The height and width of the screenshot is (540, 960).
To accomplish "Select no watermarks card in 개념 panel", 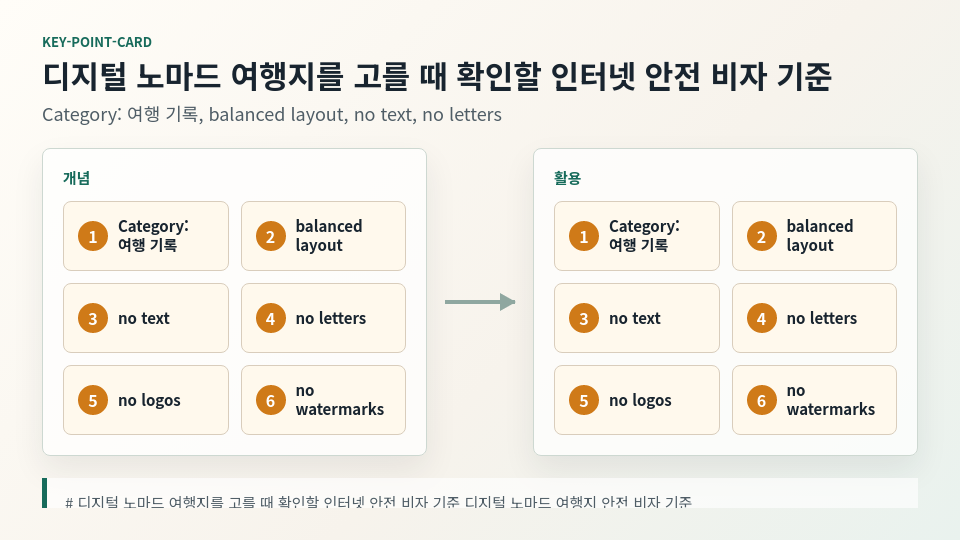I will coord(323,400).
